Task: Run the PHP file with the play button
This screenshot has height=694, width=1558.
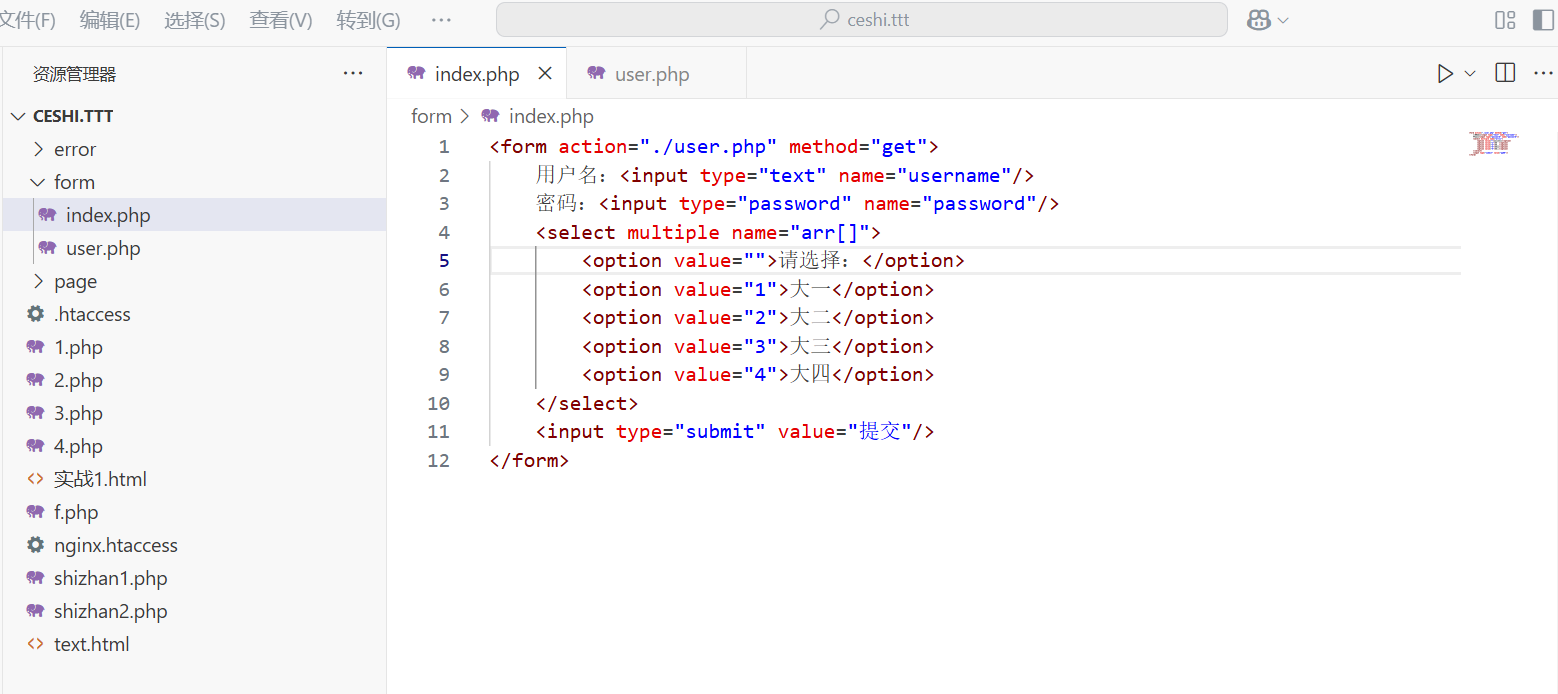Action: tap(1445, 73)
